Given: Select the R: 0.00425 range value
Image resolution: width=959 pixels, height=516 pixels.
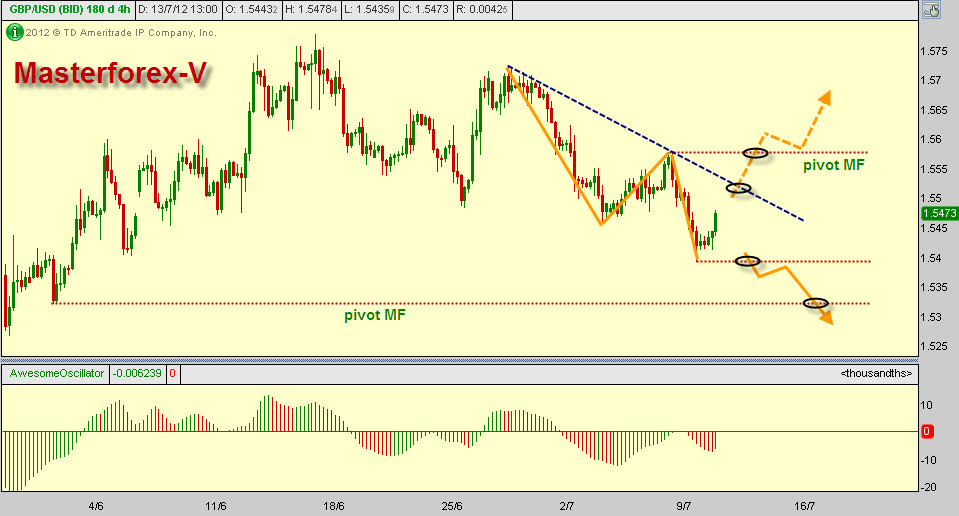Looking at the screenshot, I should tap(482, 10).
